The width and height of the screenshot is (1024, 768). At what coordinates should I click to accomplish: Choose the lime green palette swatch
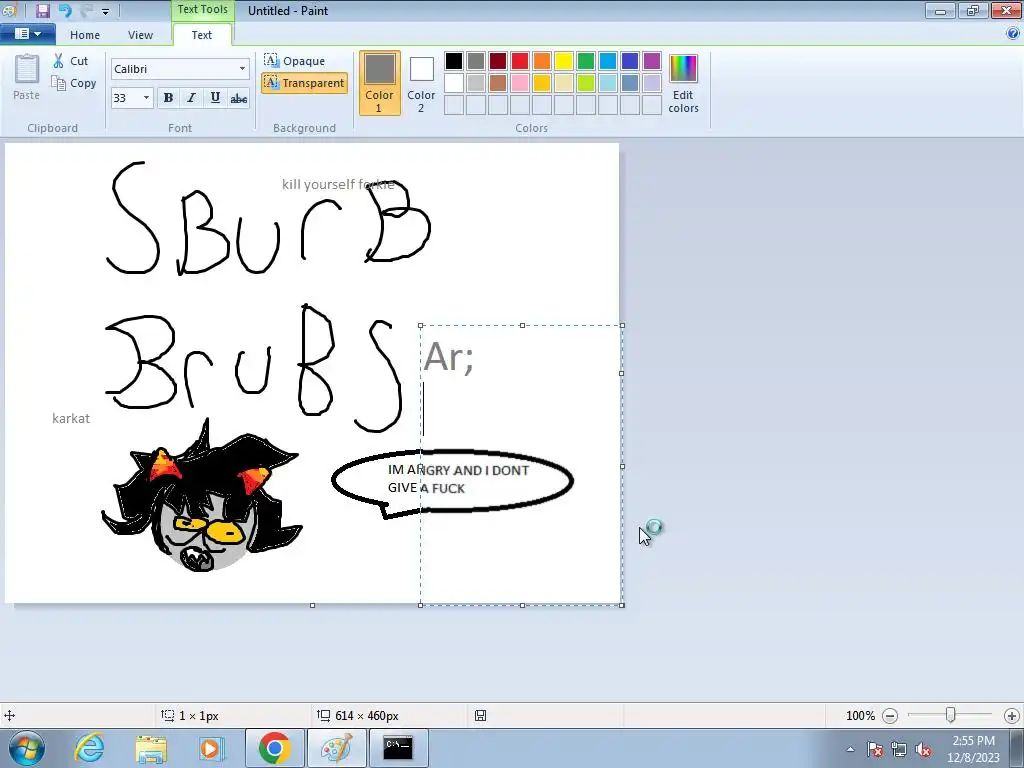pyautogui.click(x=586, y=83)
